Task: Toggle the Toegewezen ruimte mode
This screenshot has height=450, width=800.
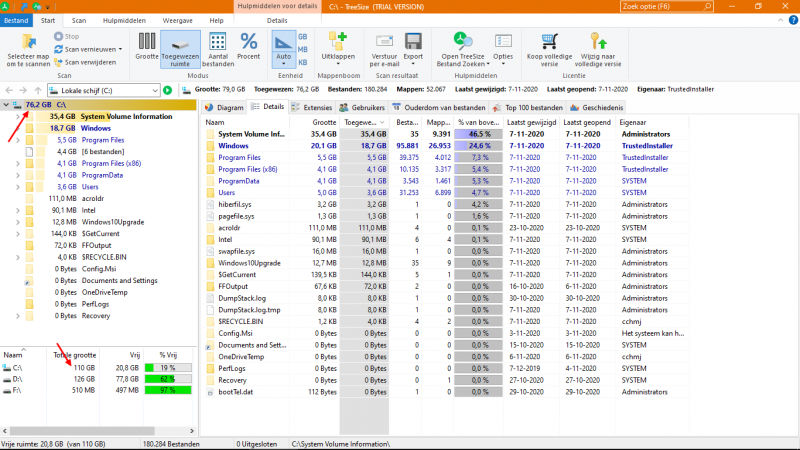Action: tap(180, 49)
